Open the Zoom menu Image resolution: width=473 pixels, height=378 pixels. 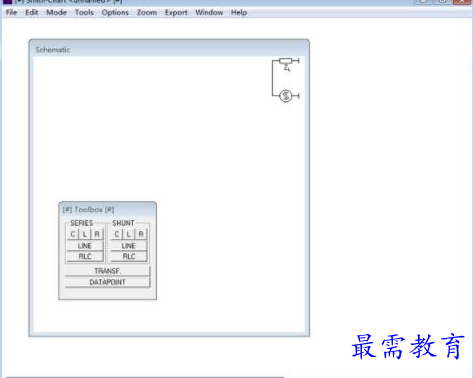pyautogui.click(x=147, y=12)
